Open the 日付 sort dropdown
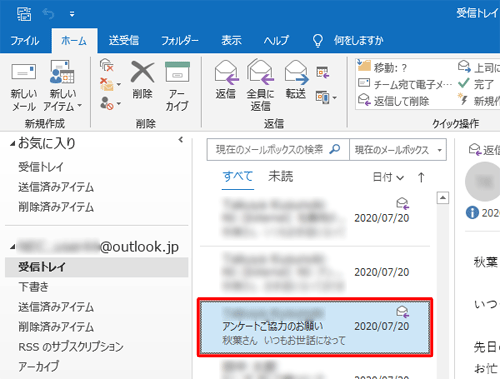The height and width of the screenshot is (379, 500). pyautogui.click(x=388, y=177)
